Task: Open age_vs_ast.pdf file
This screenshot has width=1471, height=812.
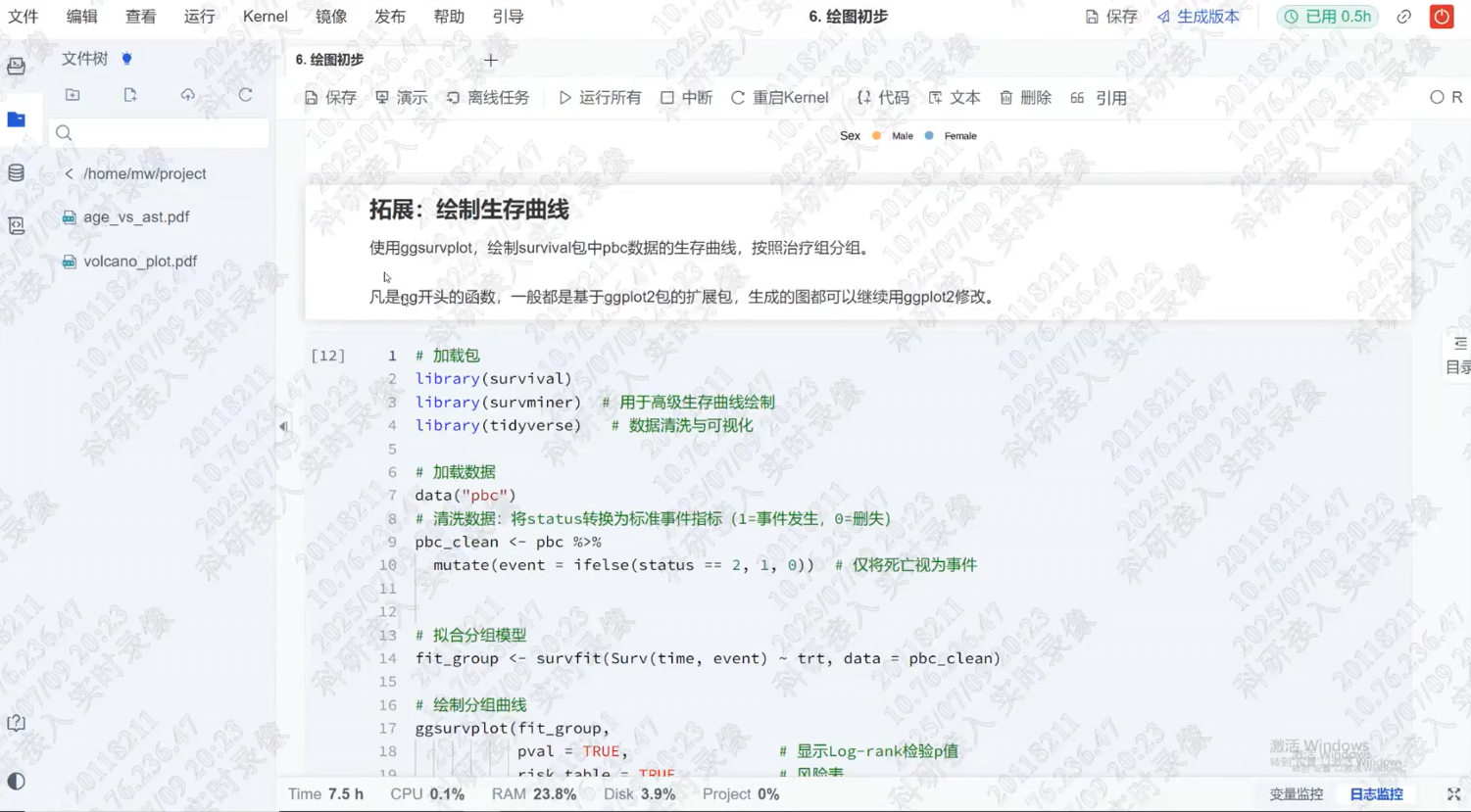Action: (x=136, y=217)
